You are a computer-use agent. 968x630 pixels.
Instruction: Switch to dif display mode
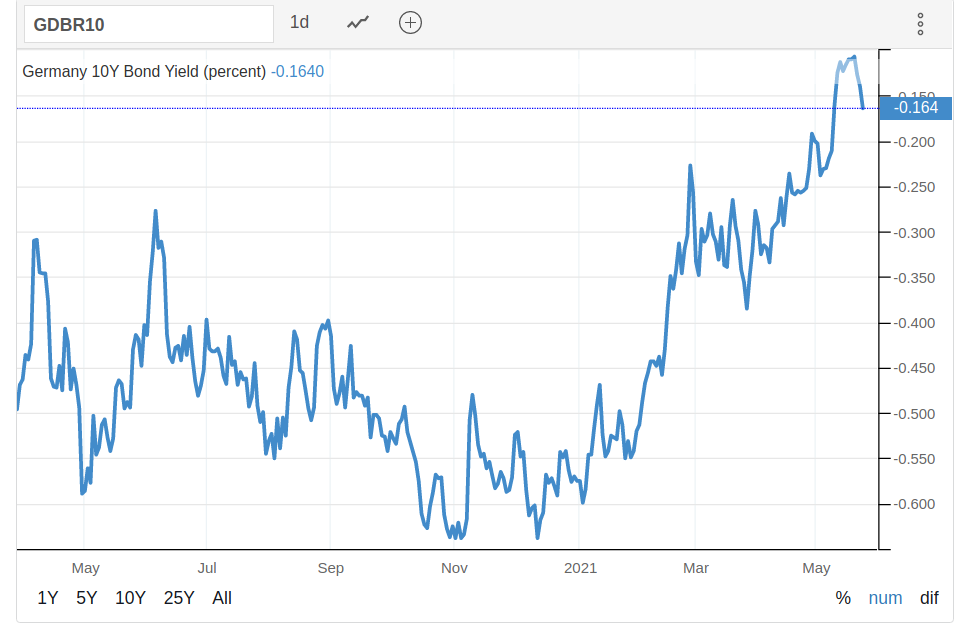tap(929, 598)
